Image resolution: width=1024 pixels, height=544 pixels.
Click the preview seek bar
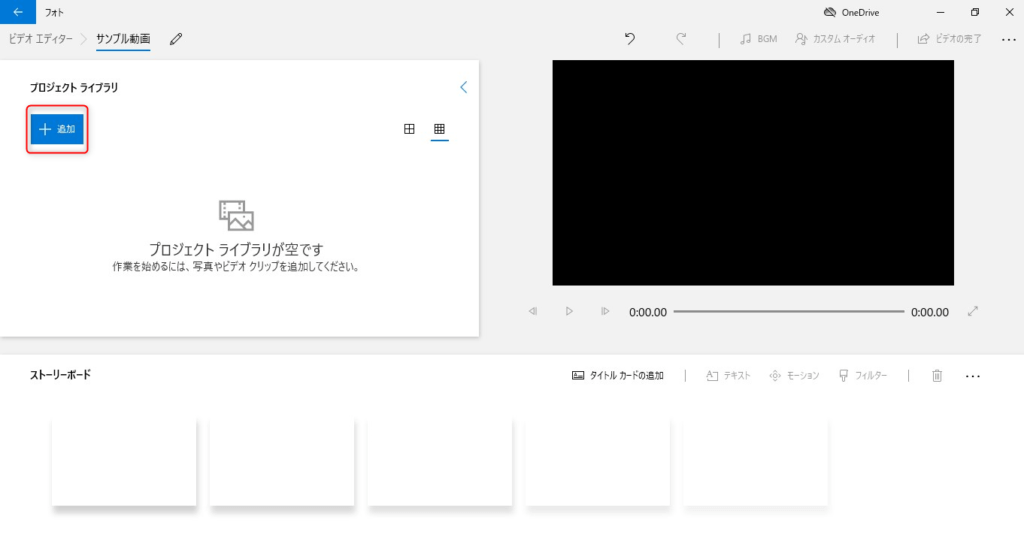pos(789,312)
